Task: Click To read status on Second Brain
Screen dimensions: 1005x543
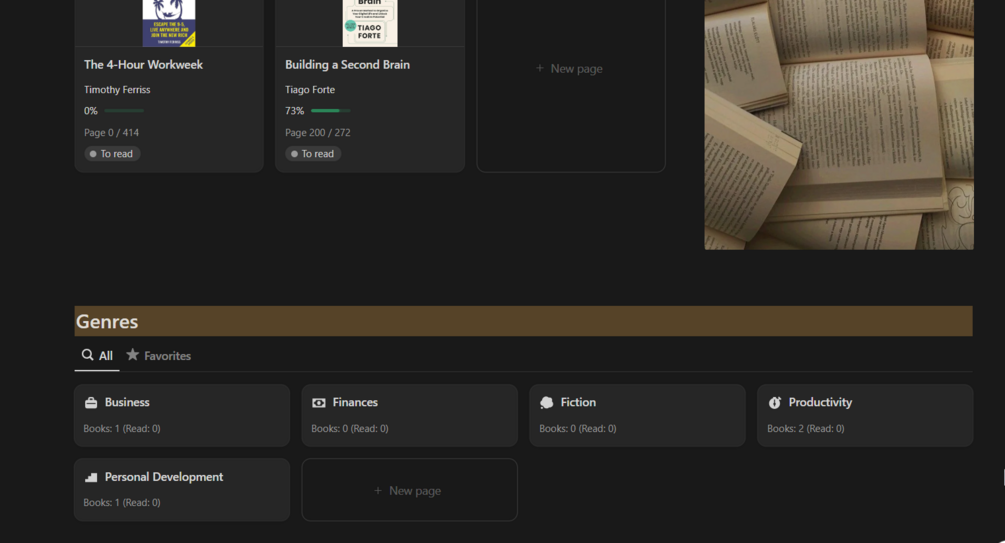Action: click(x=313, y=154)
